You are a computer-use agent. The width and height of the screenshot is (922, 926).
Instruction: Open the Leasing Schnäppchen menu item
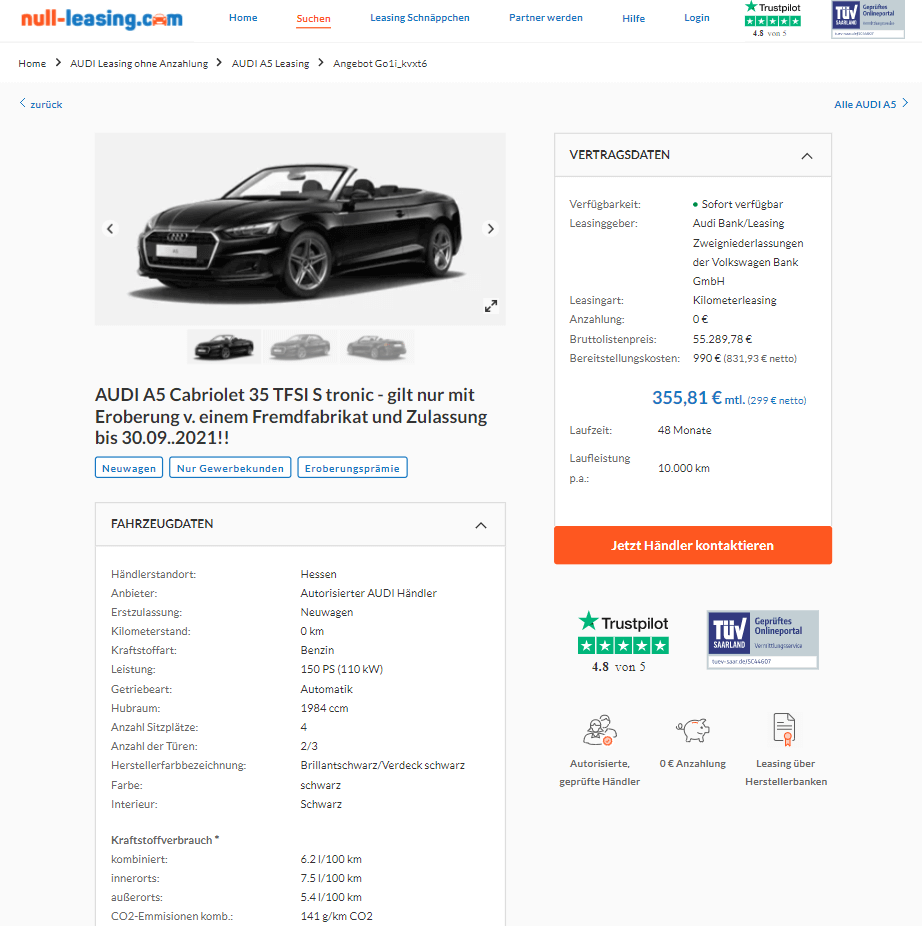point(419,18)
